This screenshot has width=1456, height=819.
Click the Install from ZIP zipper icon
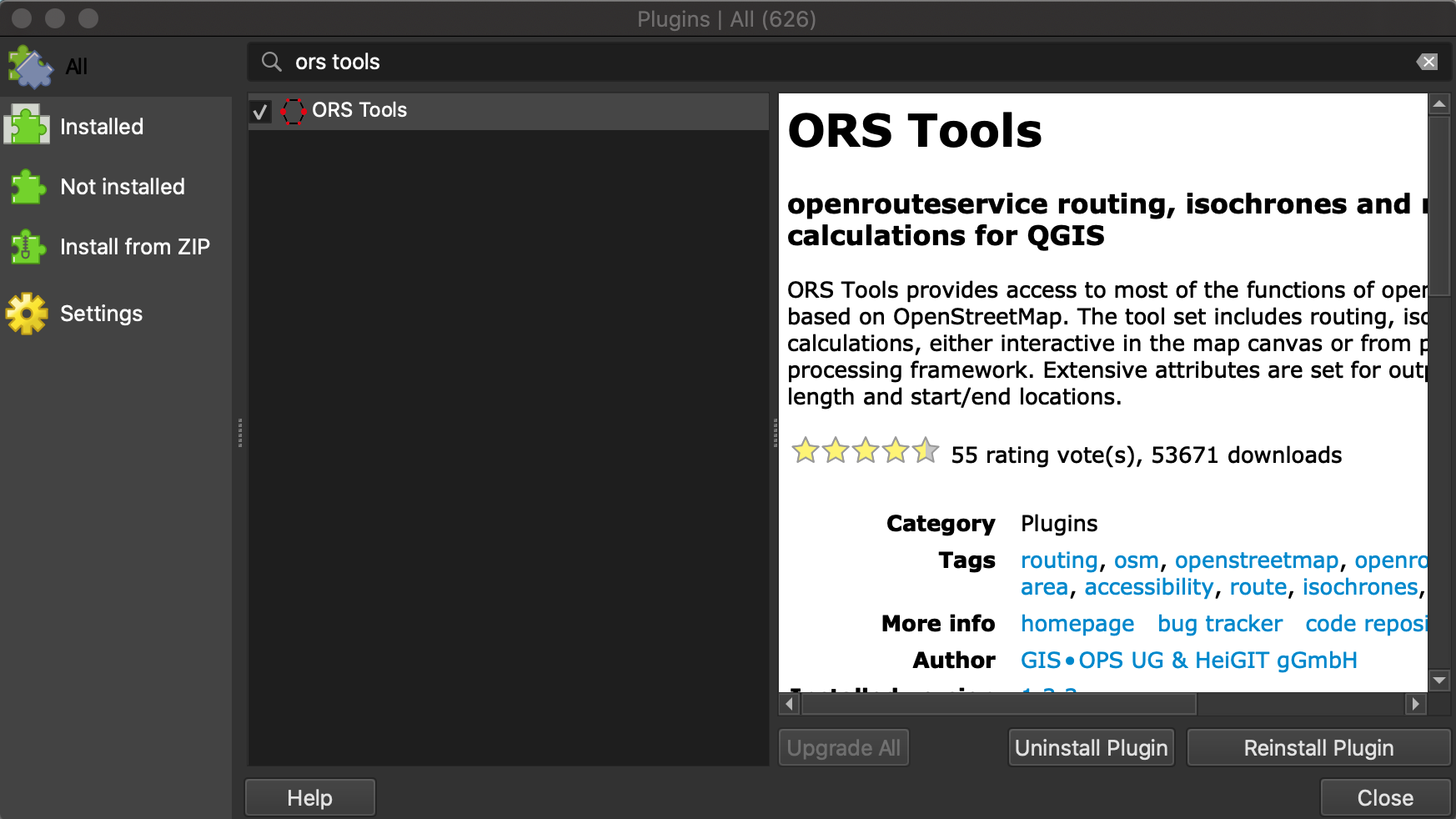click(28, 247)
